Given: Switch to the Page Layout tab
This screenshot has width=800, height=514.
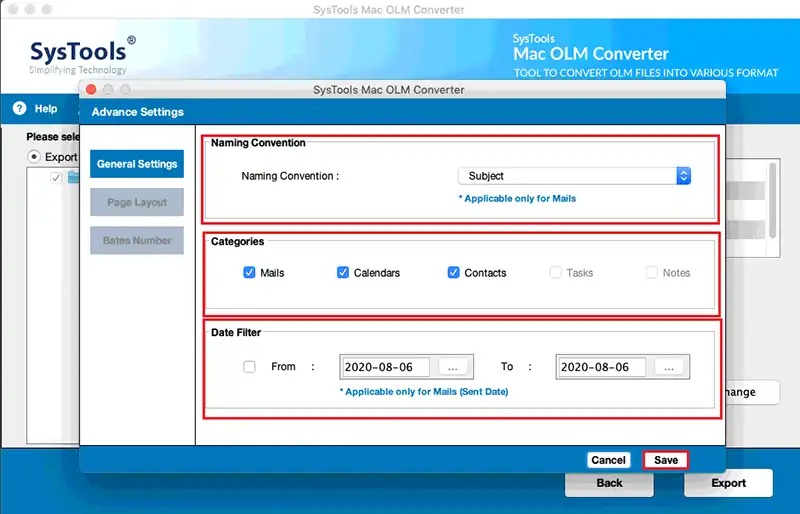Looking at the screenshot, I should pos(137,202).
